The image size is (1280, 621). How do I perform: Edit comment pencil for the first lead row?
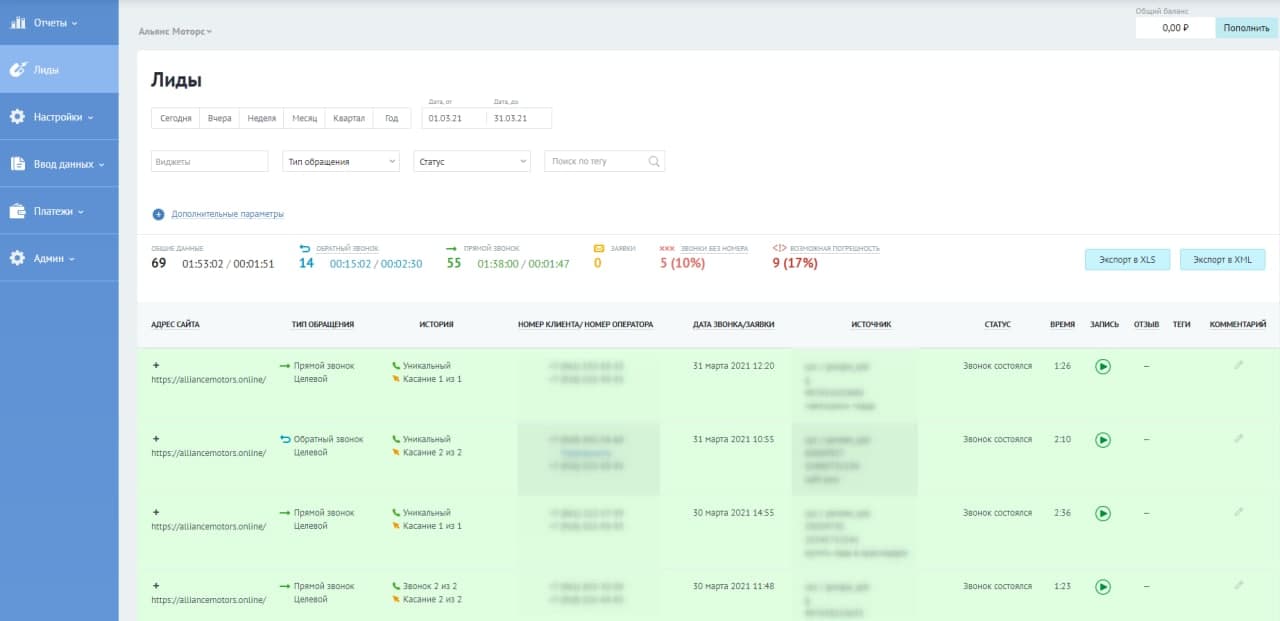click(1239, 366)
